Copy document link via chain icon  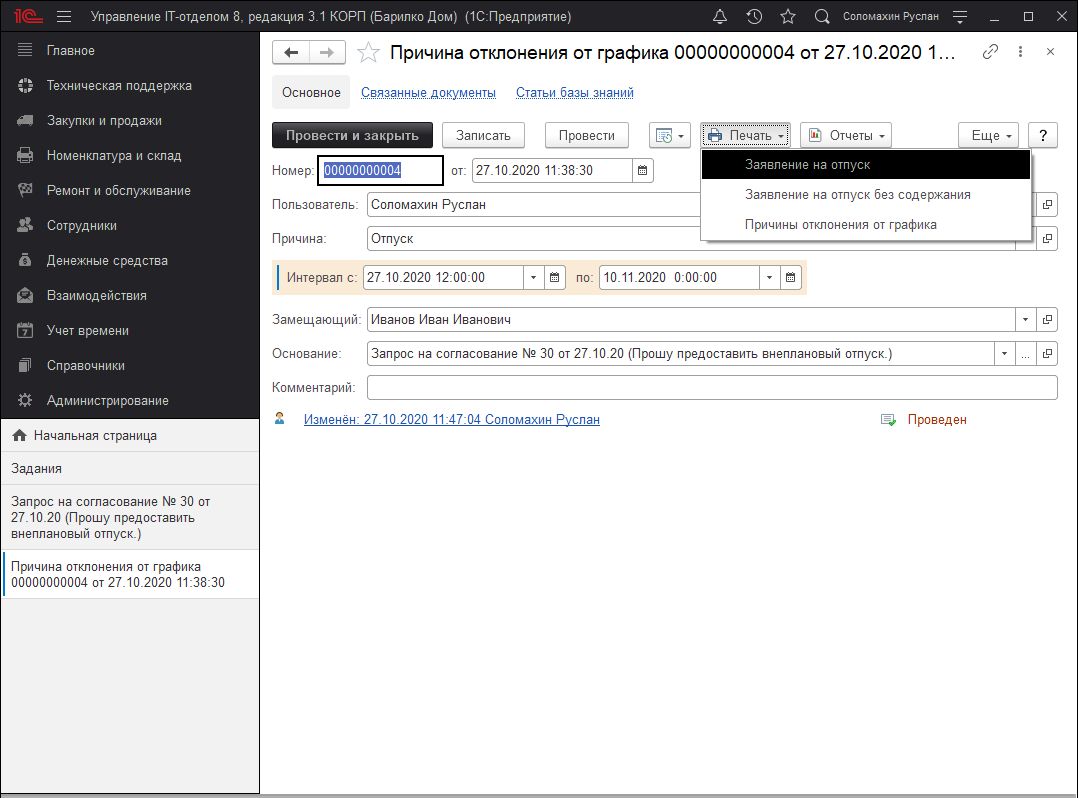990,52
